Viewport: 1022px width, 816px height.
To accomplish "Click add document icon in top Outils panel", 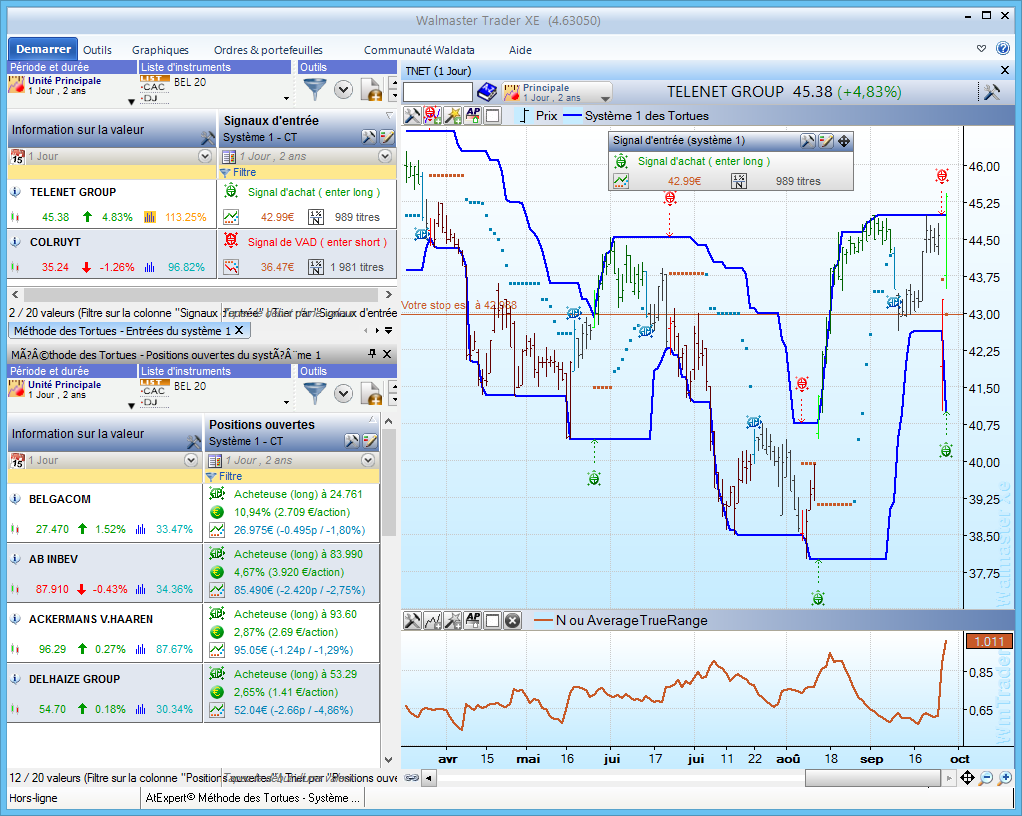I will (371, 90).
